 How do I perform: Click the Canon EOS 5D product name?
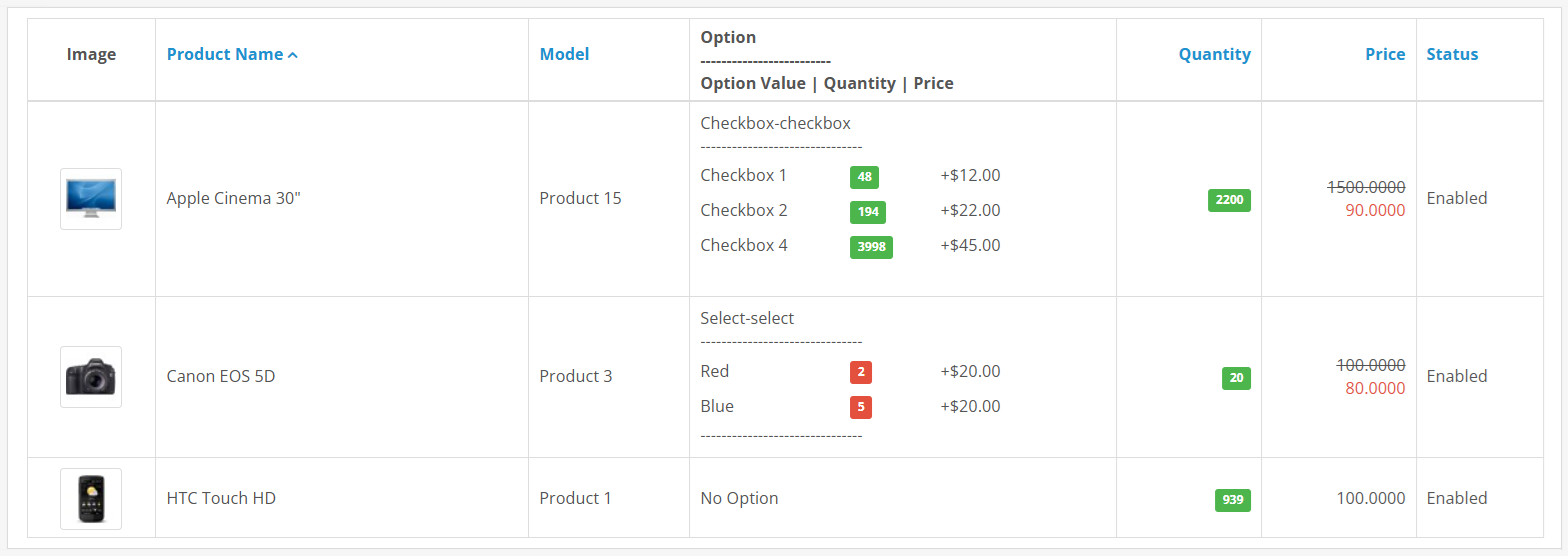coord(220,376)
